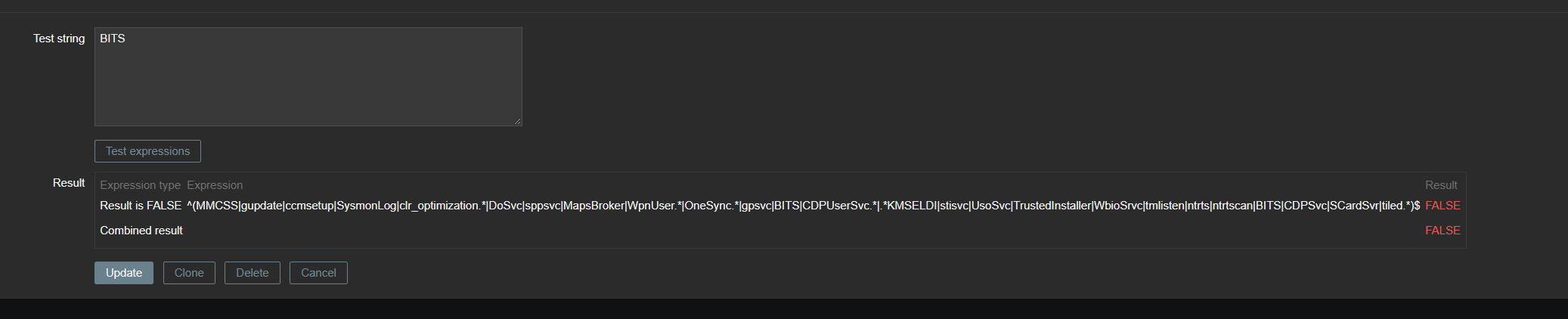Click the Result column header on the right
The width and height of the screenshot is (1568, 319).
[x=1441, y=185]
